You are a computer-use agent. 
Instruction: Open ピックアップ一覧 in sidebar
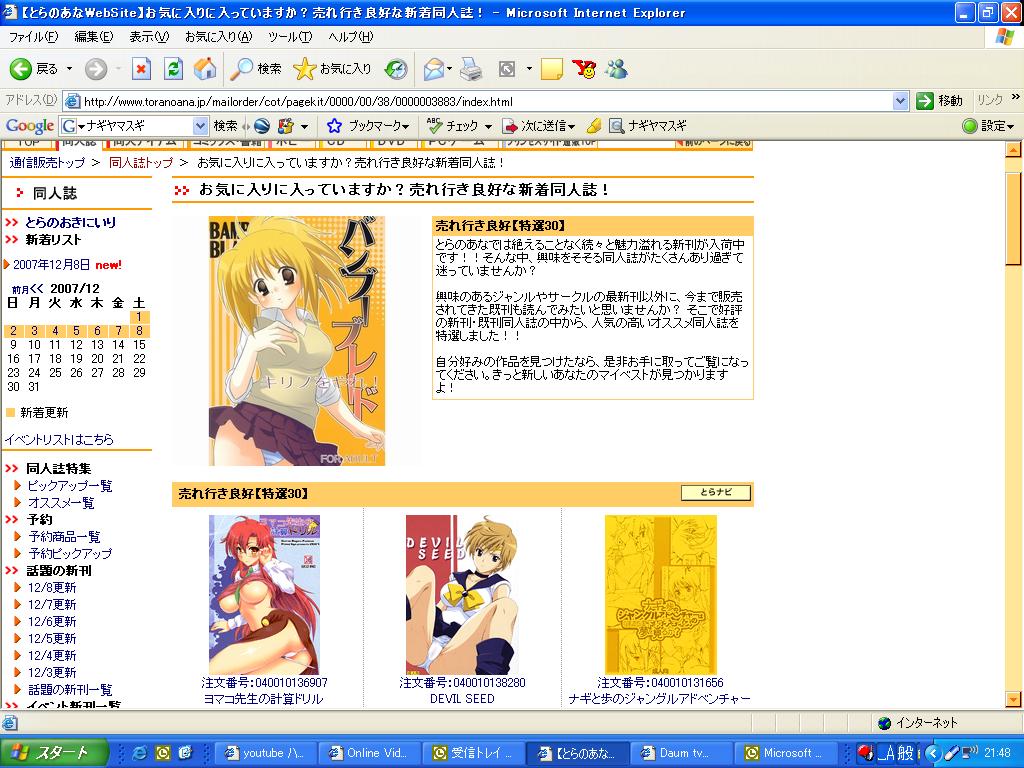(70, 485)
